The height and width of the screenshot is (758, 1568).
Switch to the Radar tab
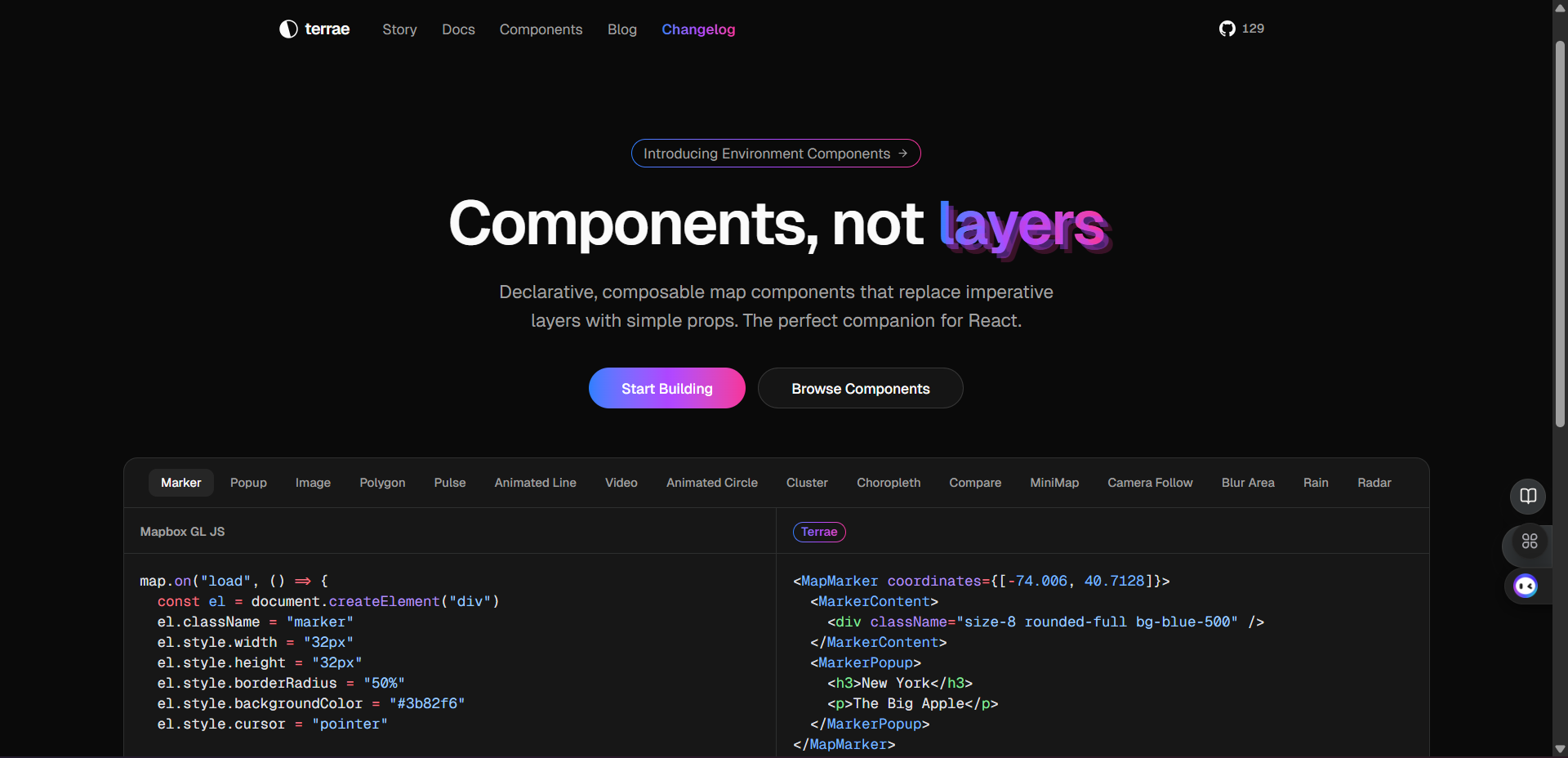[x=1374, y=483]
